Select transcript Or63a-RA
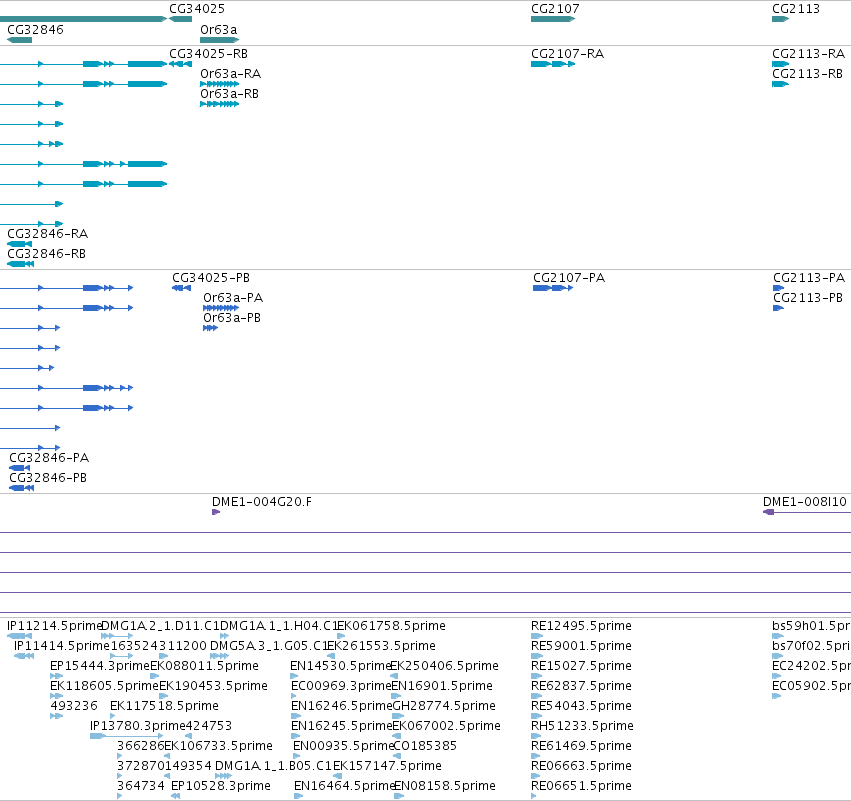This screenshot has width=851, height=801. tap(230, 74)
